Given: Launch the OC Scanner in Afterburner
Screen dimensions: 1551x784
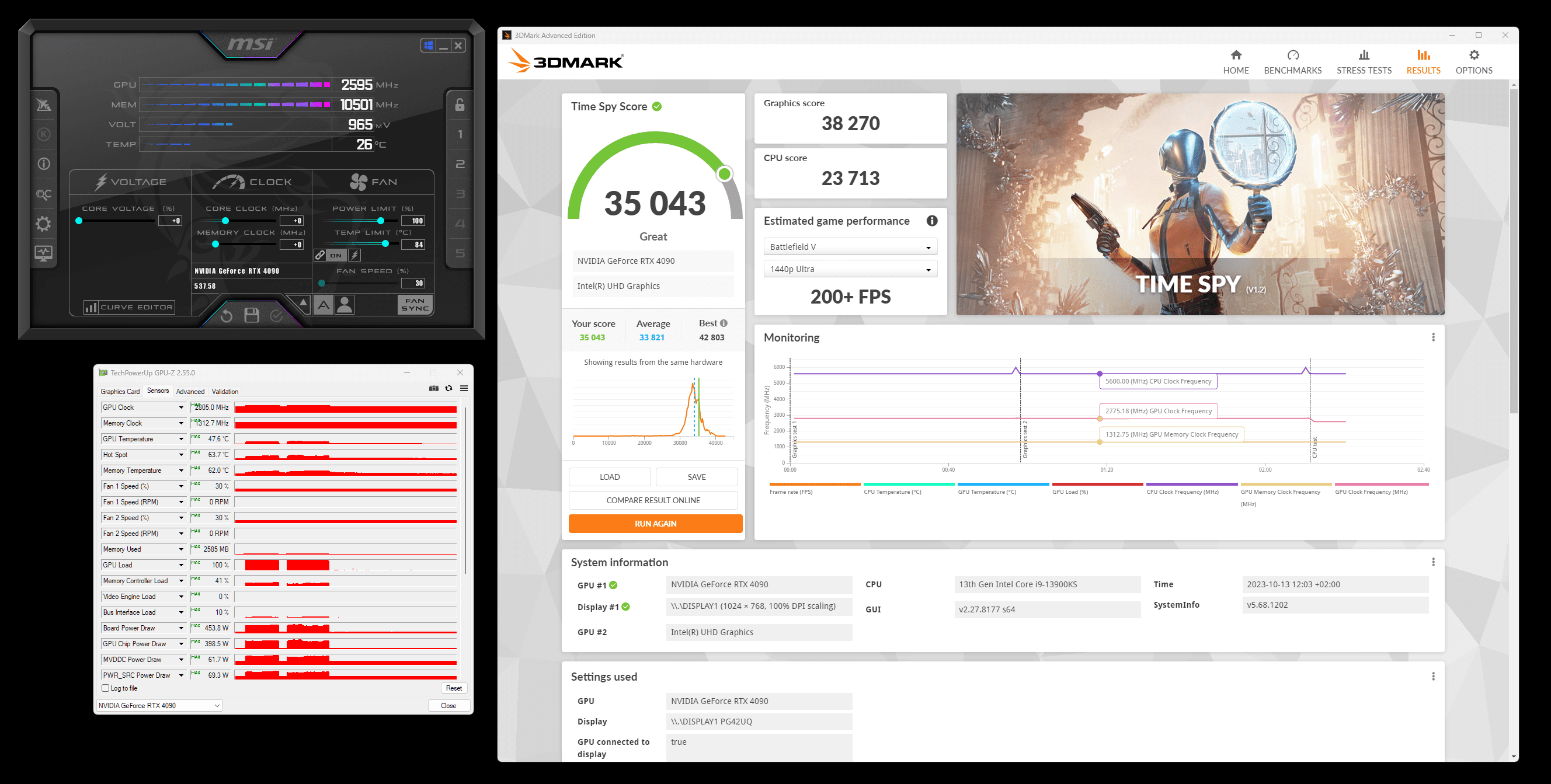Looking at the screenshot, I should point(43,194).
